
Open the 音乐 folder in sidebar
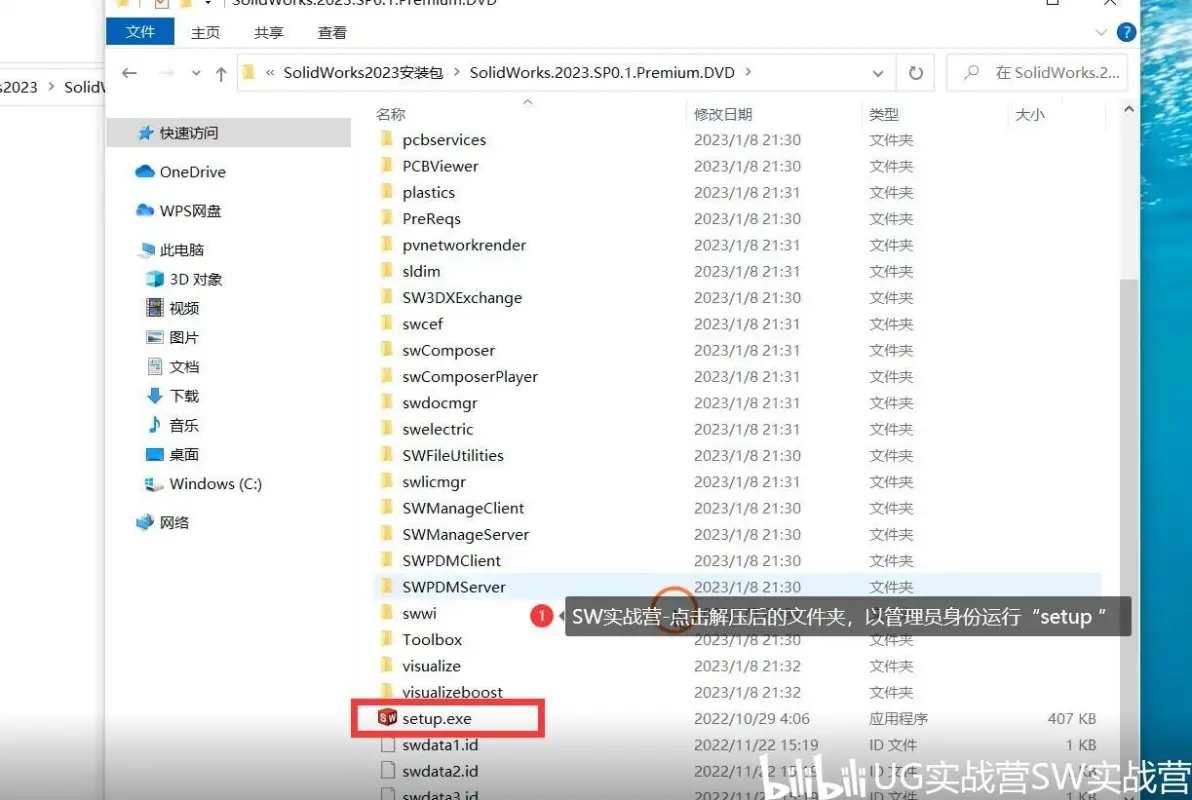coord(172,425)
